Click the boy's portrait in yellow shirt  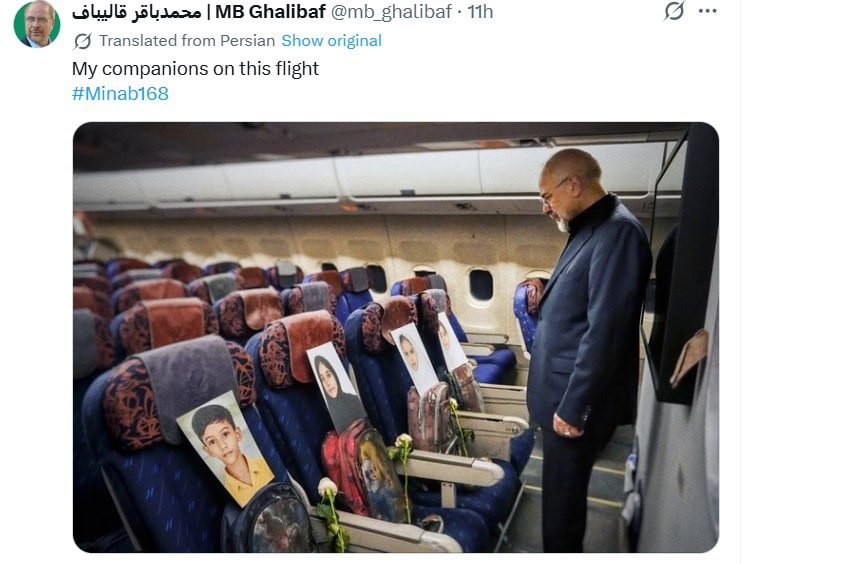click(x=225, y=448)
